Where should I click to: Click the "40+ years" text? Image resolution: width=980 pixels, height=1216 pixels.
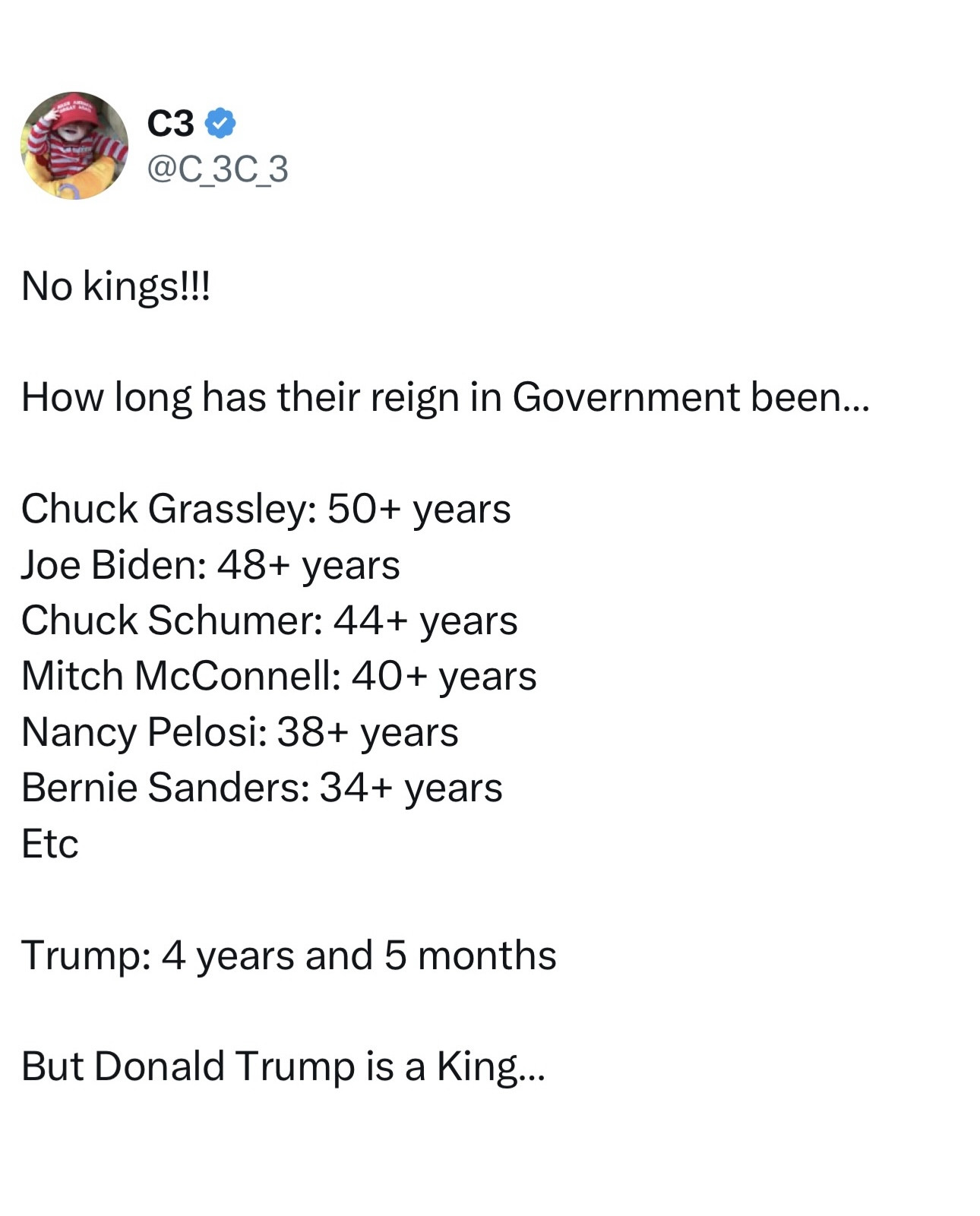pyautogui.click(x=444, y=676)
